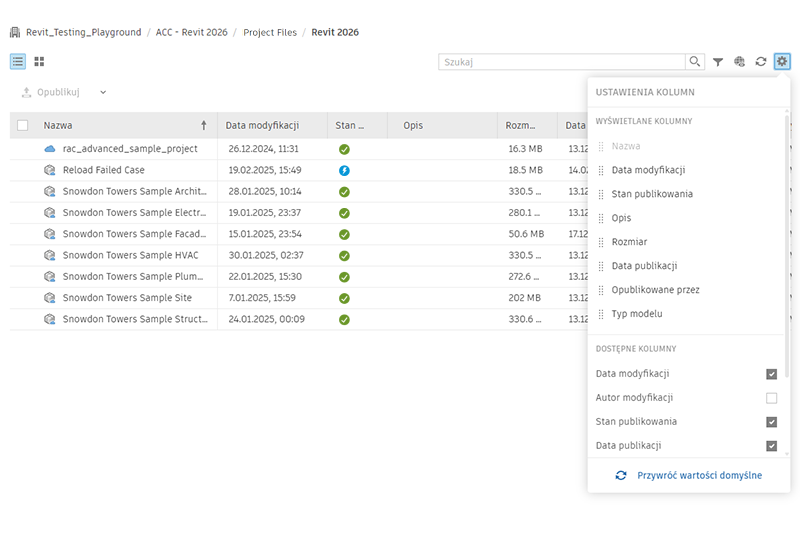Open Snowdon Towers Sample Struct... file
800x547 pixels.
tap(135, 319)
